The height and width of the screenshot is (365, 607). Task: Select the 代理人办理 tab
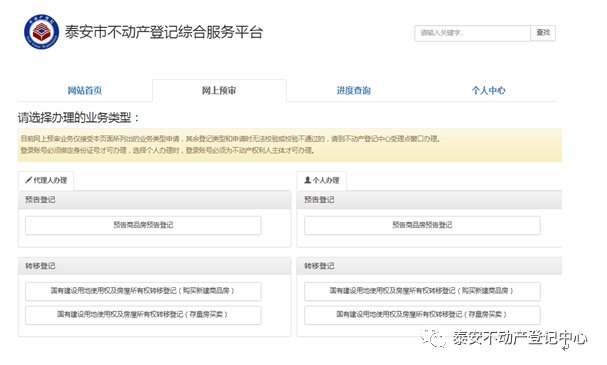pyautogui.click(x=46, y=180)
